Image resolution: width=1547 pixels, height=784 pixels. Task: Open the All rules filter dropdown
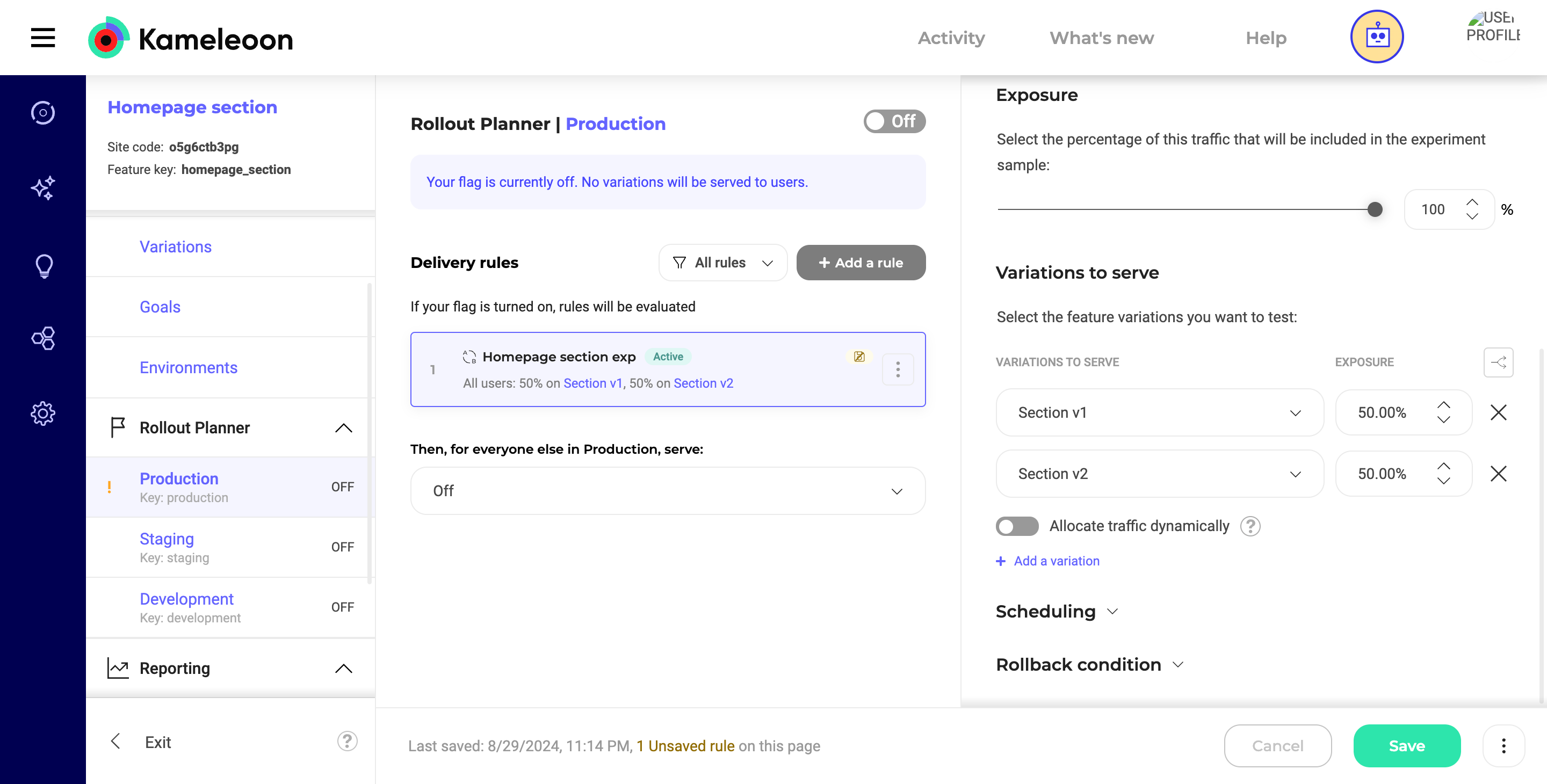click(x=722, y=263)
